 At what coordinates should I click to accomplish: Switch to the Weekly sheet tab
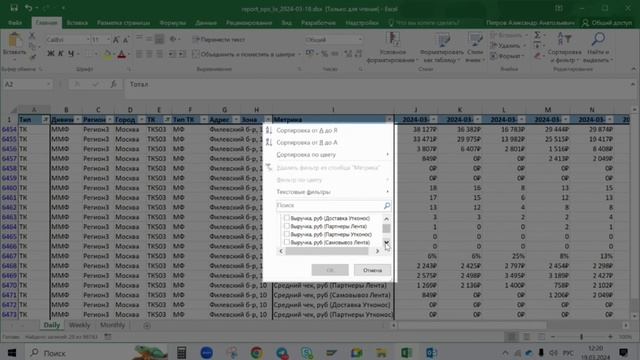(79, 325)
